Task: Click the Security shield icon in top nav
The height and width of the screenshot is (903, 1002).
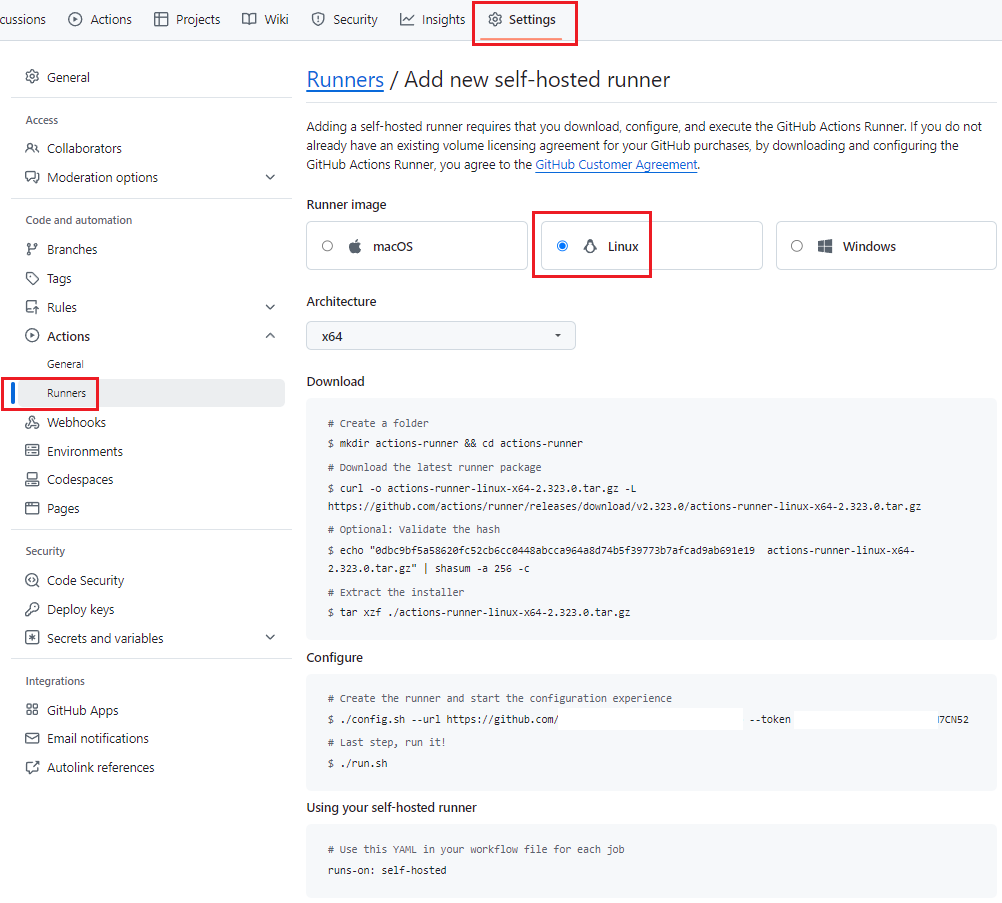Action: point(318,20)
